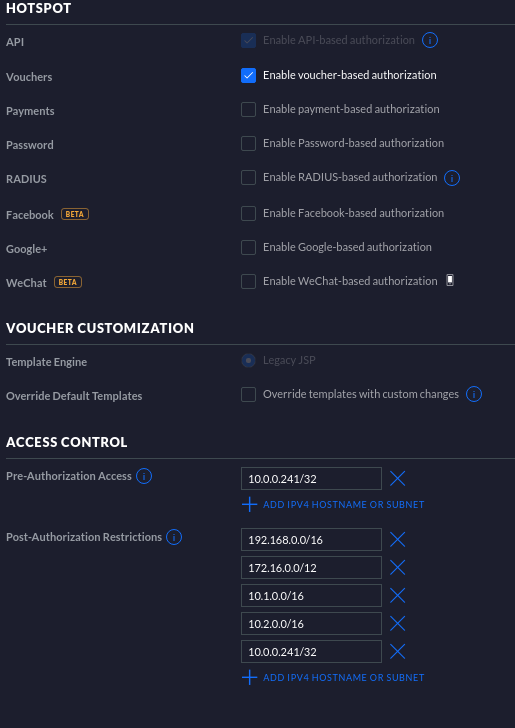Check Override templates with custom changes
The height and width of the screenshot is (728, 515).
click(x=248, y=395)
